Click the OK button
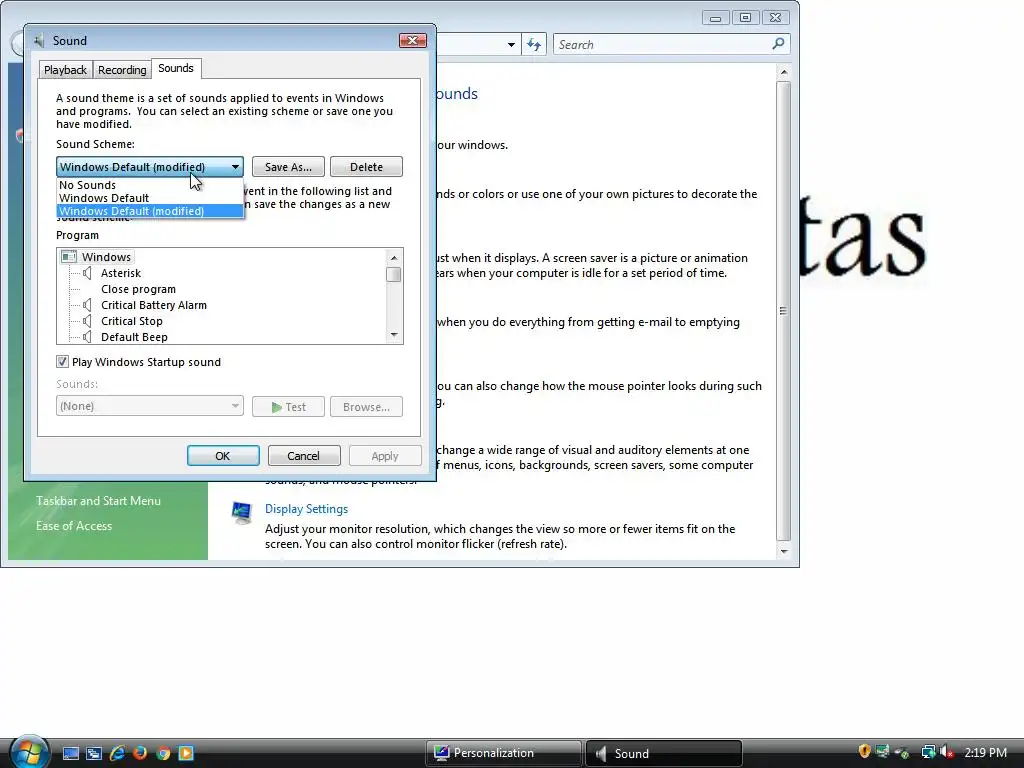The width and height of the screenshot is (1024, 768). [223, 456]
